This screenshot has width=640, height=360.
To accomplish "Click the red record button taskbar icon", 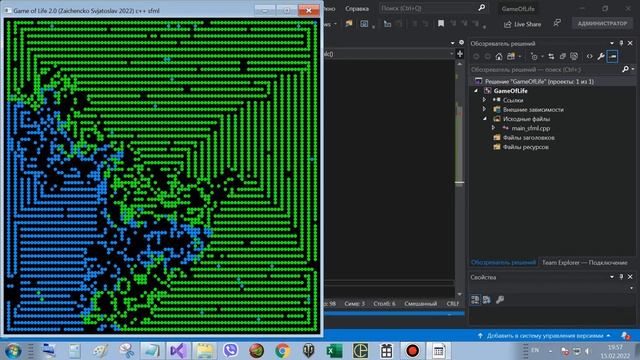I will coord(412,351).
